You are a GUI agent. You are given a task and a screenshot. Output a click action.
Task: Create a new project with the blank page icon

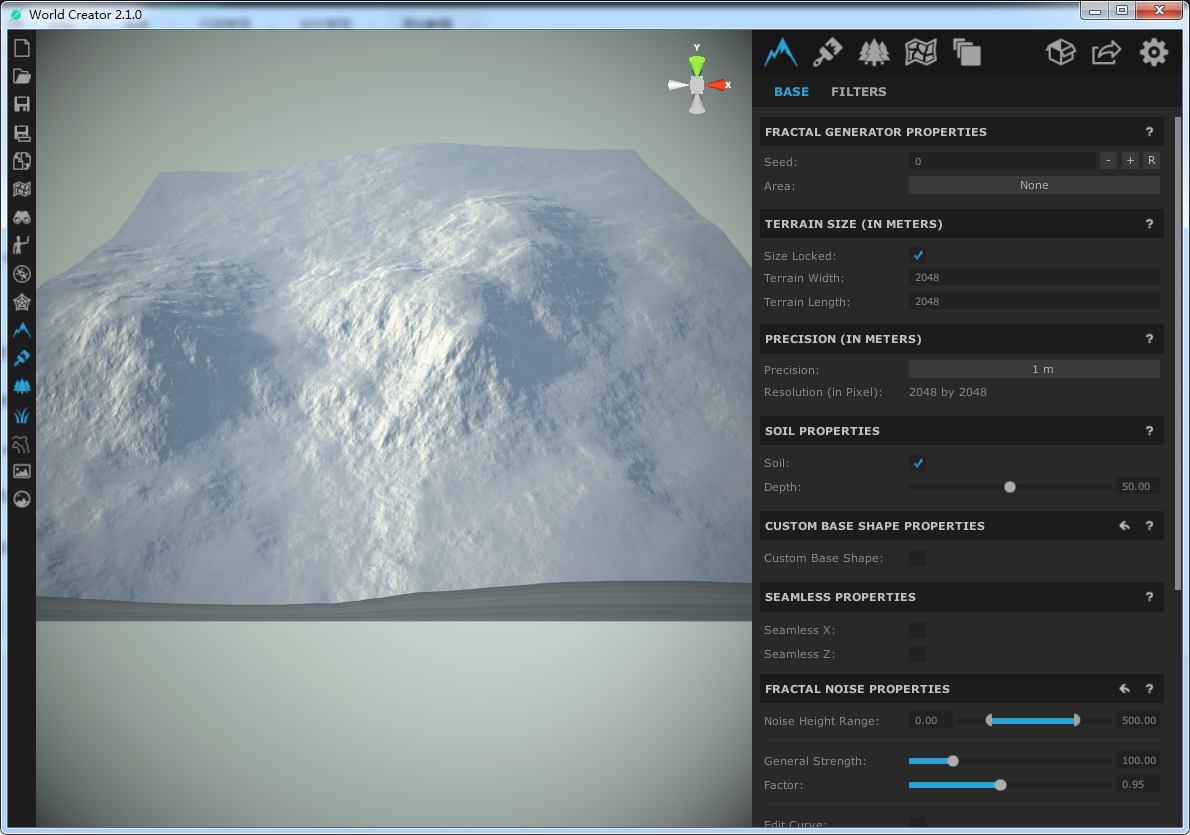click(21, 48)
